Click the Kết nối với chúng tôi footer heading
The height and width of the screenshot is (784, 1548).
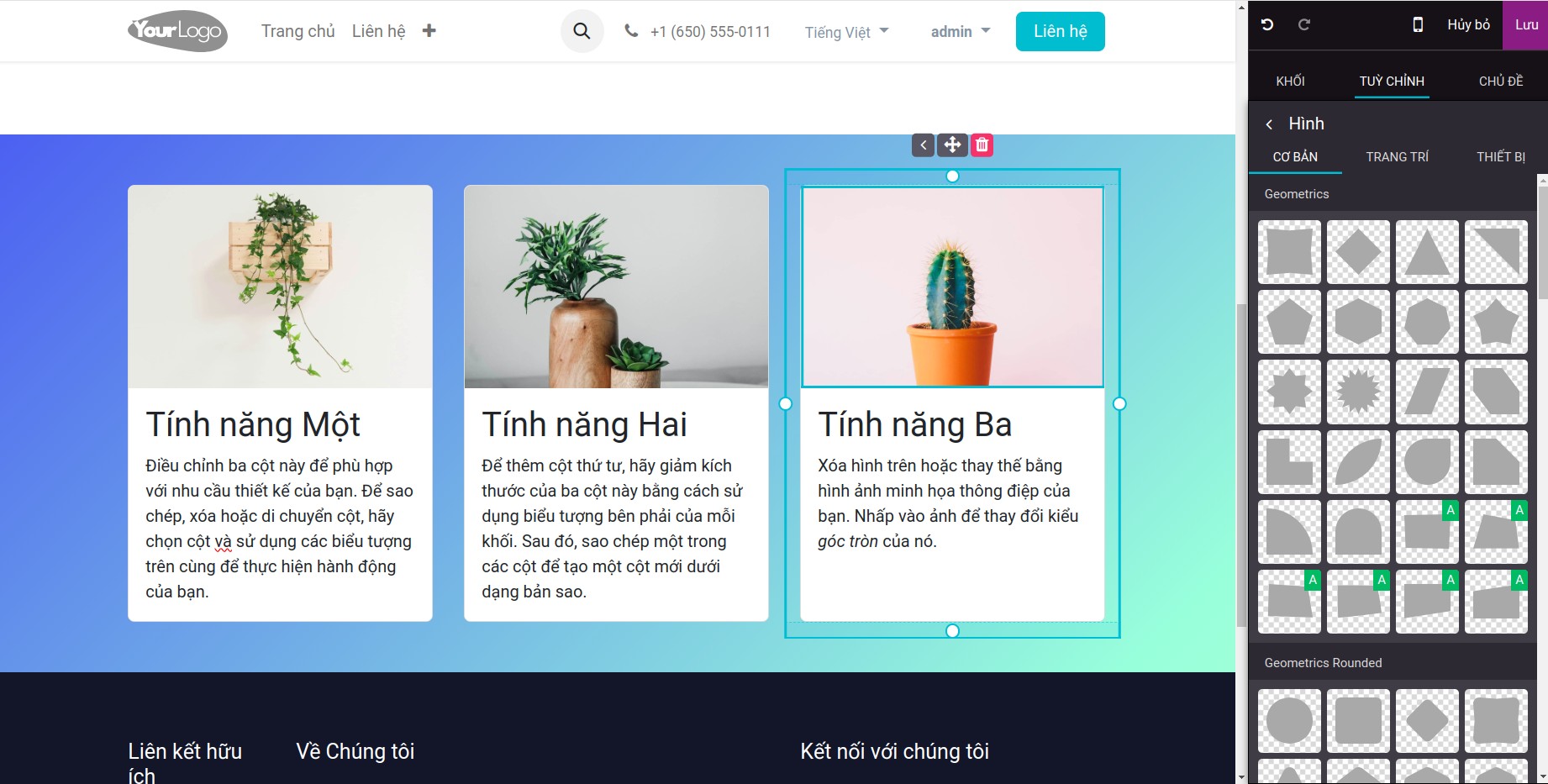point(894,751)
